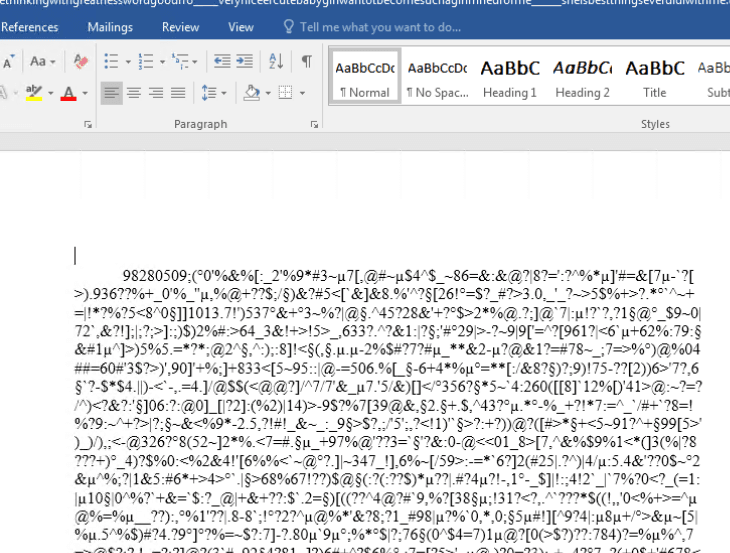The width and height of the screenshot is (730, 553).
Task: Toggle justify alignment
Action: [178, 93]
